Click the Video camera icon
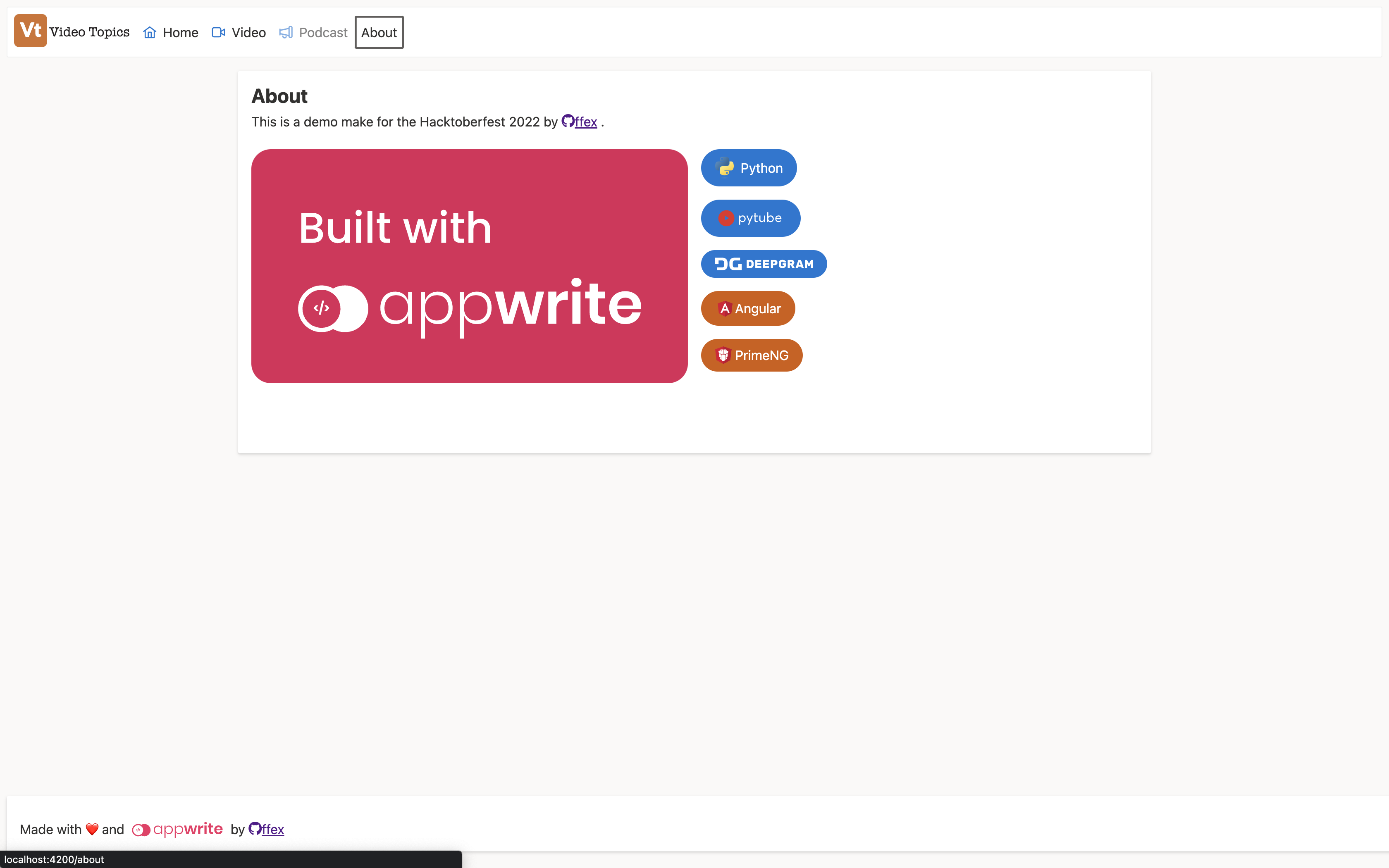1389x868 pixels. (x=218, y=33)
